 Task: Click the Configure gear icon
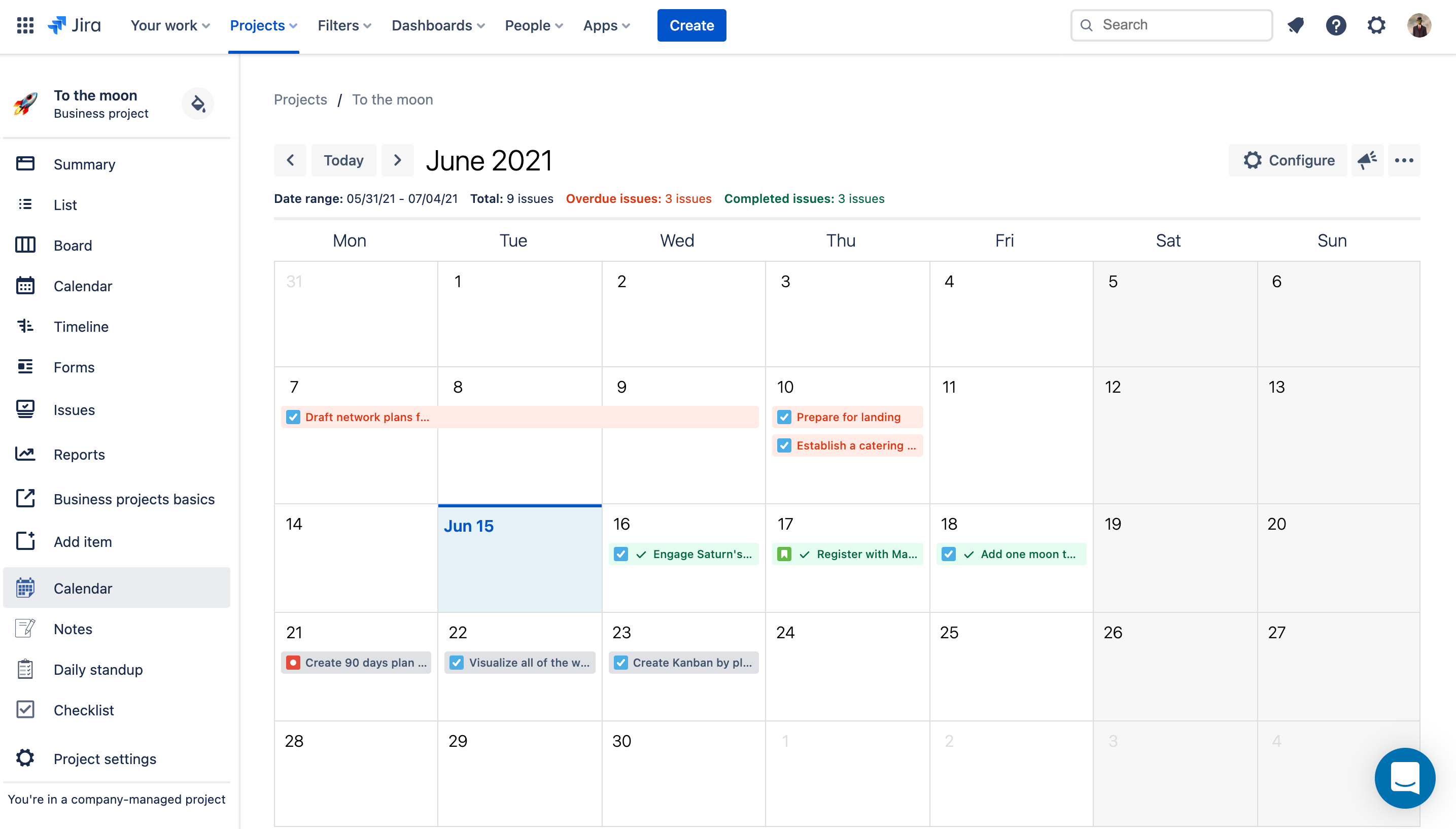1253,159
